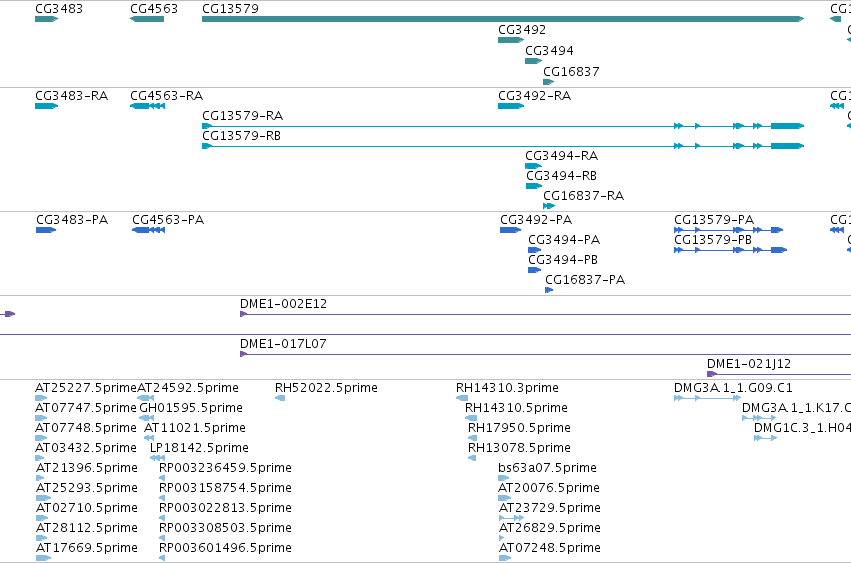851x563 pixels.
Task: Click the DME1-002E12 clone start arrow
Action: [x=244, y=314]
